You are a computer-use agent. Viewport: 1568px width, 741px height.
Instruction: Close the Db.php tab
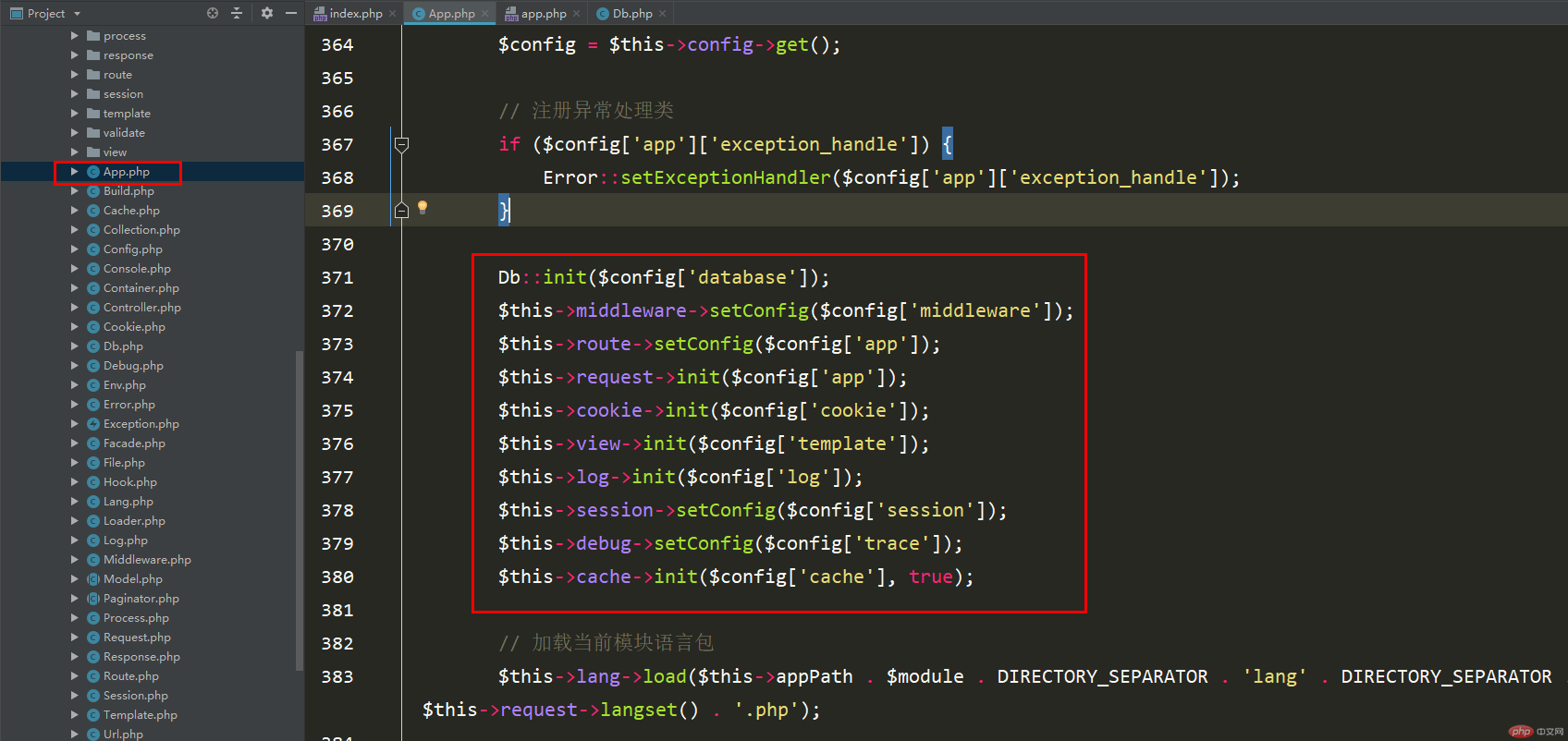click(x=662, y=13)
